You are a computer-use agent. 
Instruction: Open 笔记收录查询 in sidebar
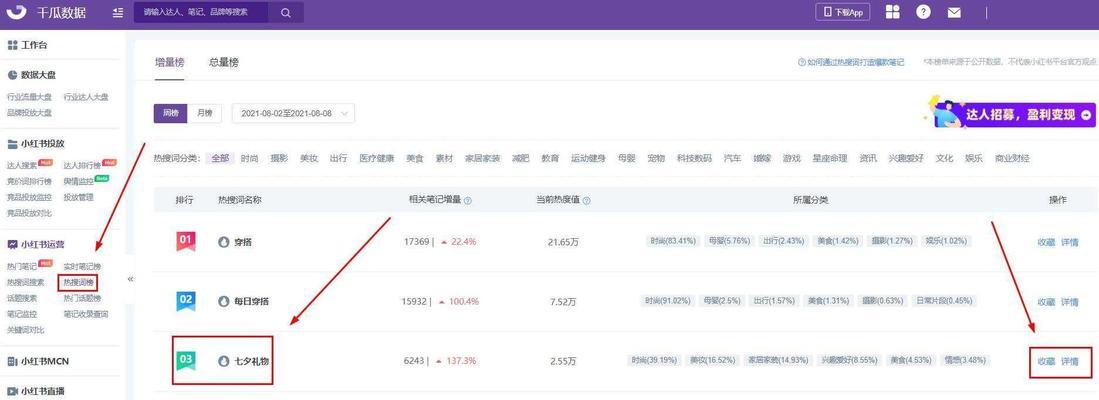[86, 314]
